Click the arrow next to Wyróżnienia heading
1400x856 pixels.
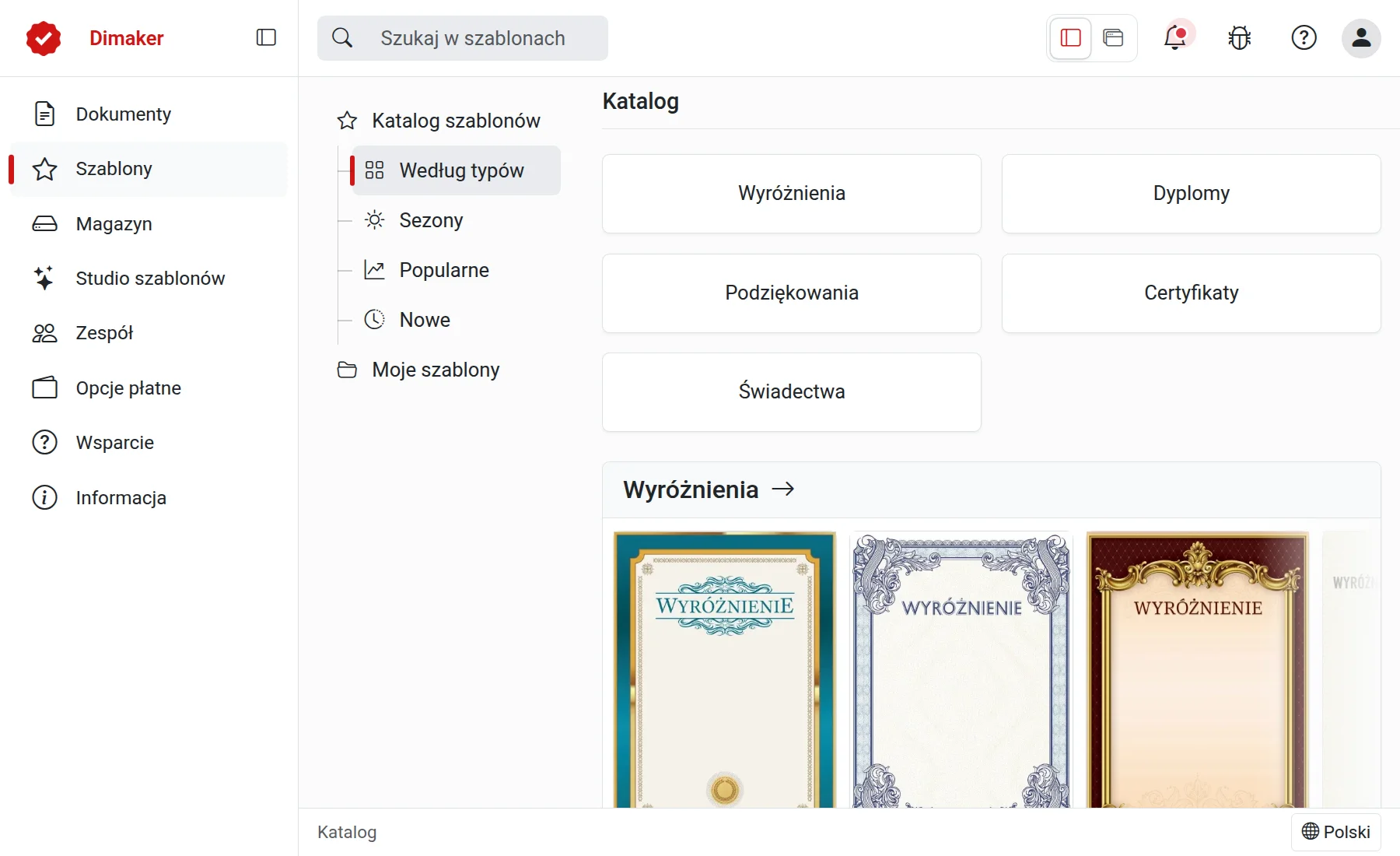783,489
